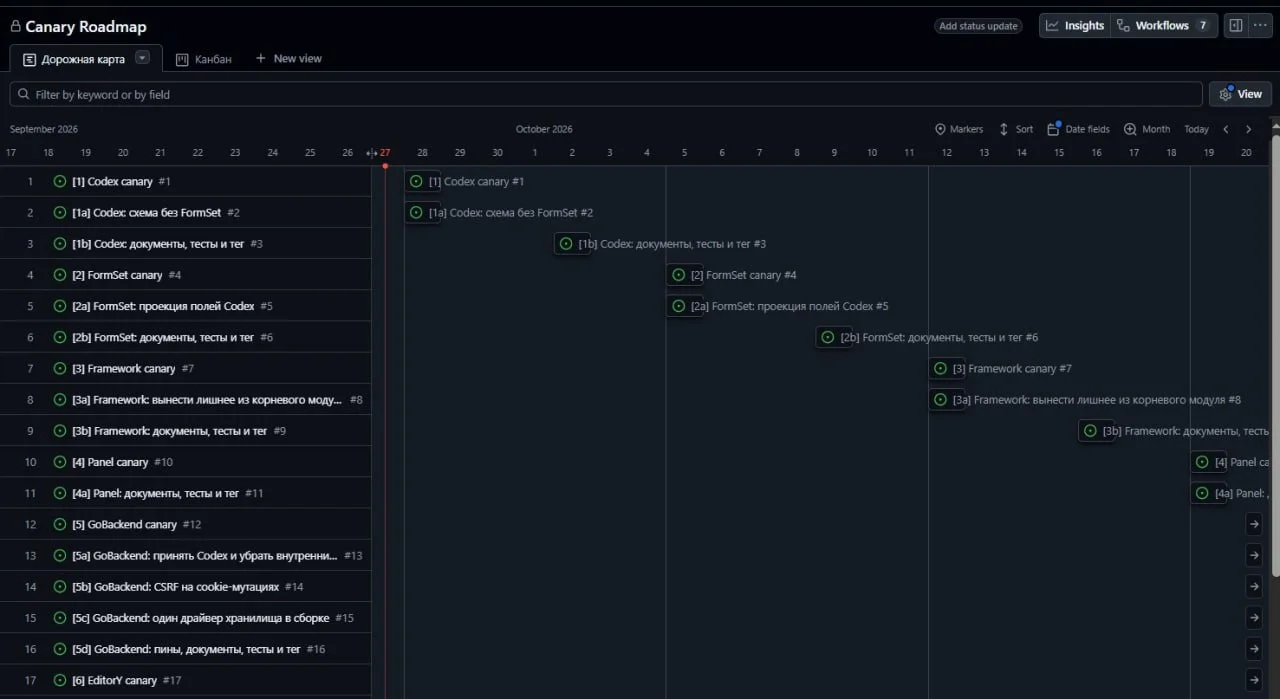Open the Workflows panel
Viewport: 1280px width, 699px height.
point(1164,26)
